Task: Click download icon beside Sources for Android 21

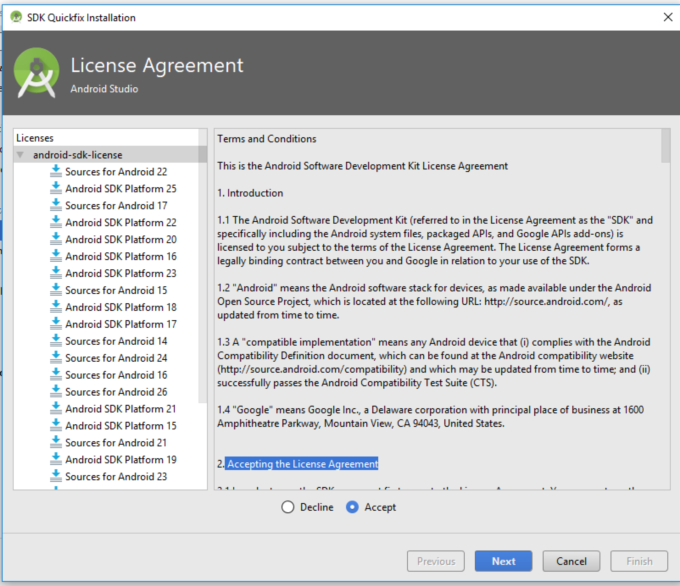Action: coord(56,442)
